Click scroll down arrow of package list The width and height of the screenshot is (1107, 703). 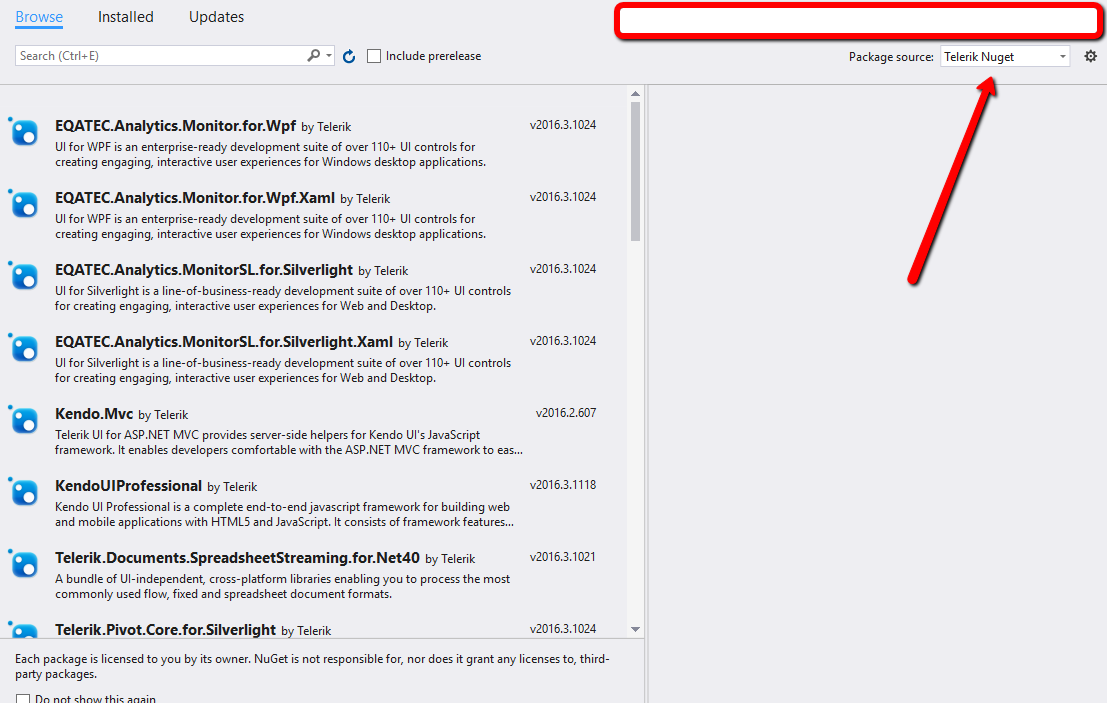[x=635, y=629]
